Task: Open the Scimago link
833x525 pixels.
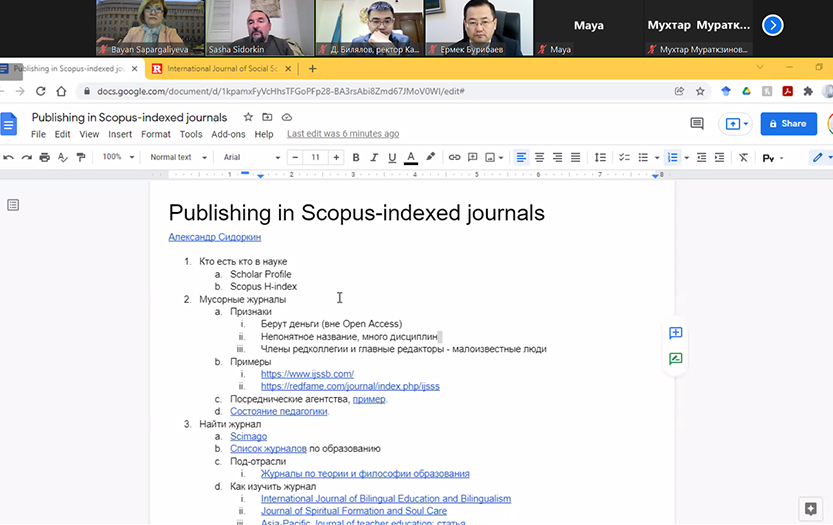Action: [x=248, y=437]
